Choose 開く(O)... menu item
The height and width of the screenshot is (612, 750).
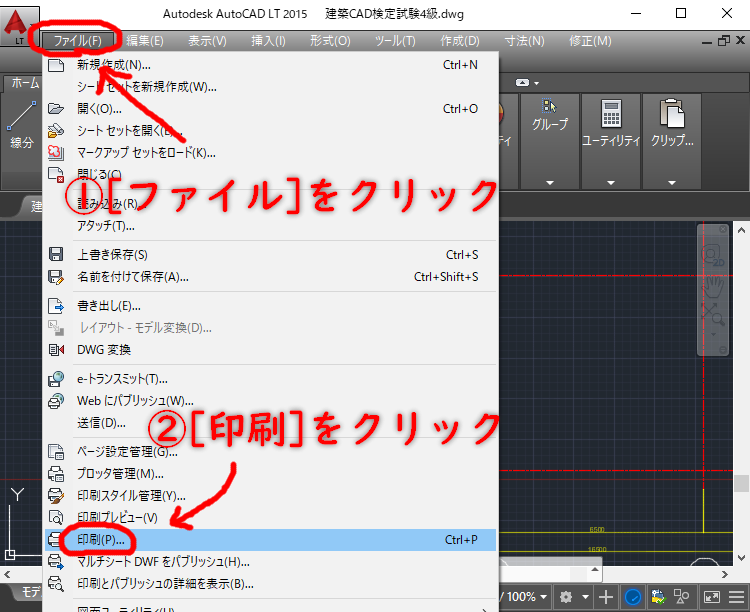270,109
